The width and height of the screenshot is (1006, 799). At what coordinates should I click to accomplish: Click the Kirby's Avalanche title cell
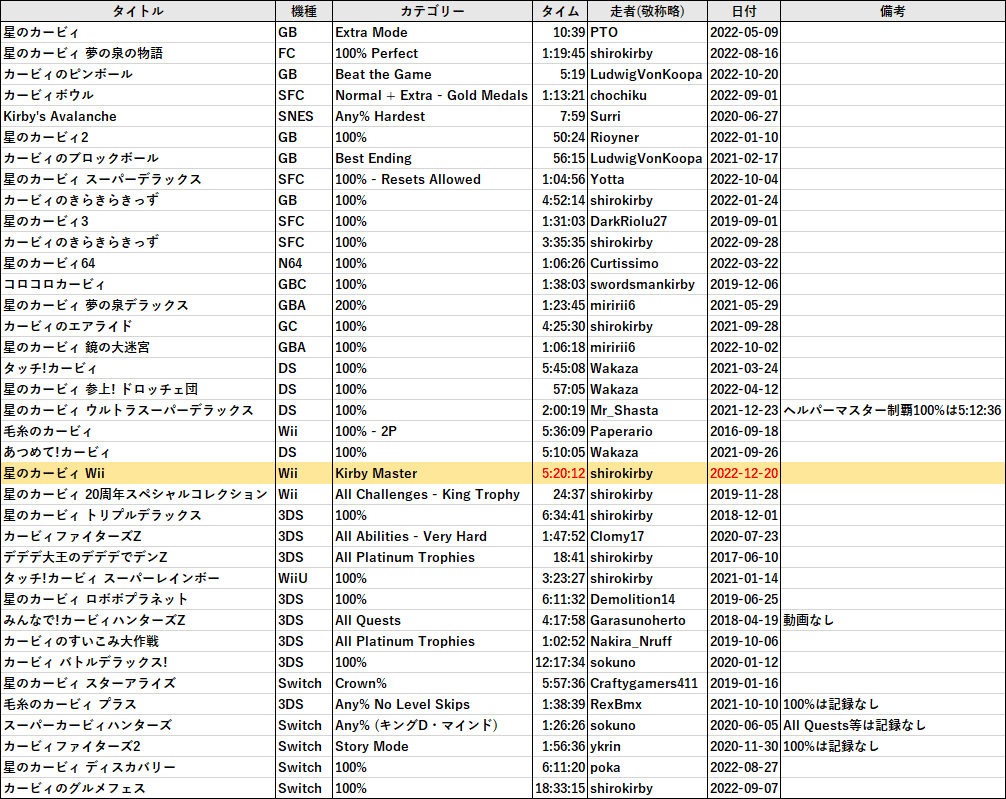138,116
